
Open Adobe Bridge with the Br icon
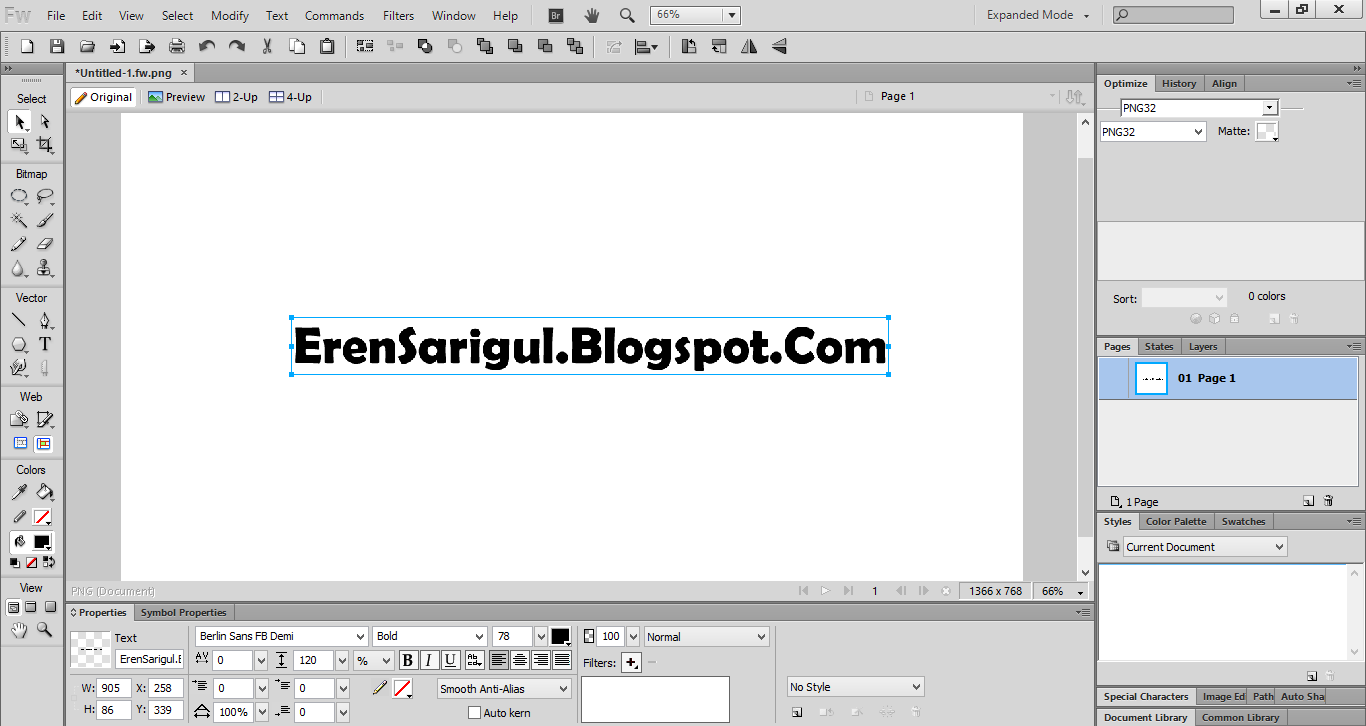click(x=557, y=15)
